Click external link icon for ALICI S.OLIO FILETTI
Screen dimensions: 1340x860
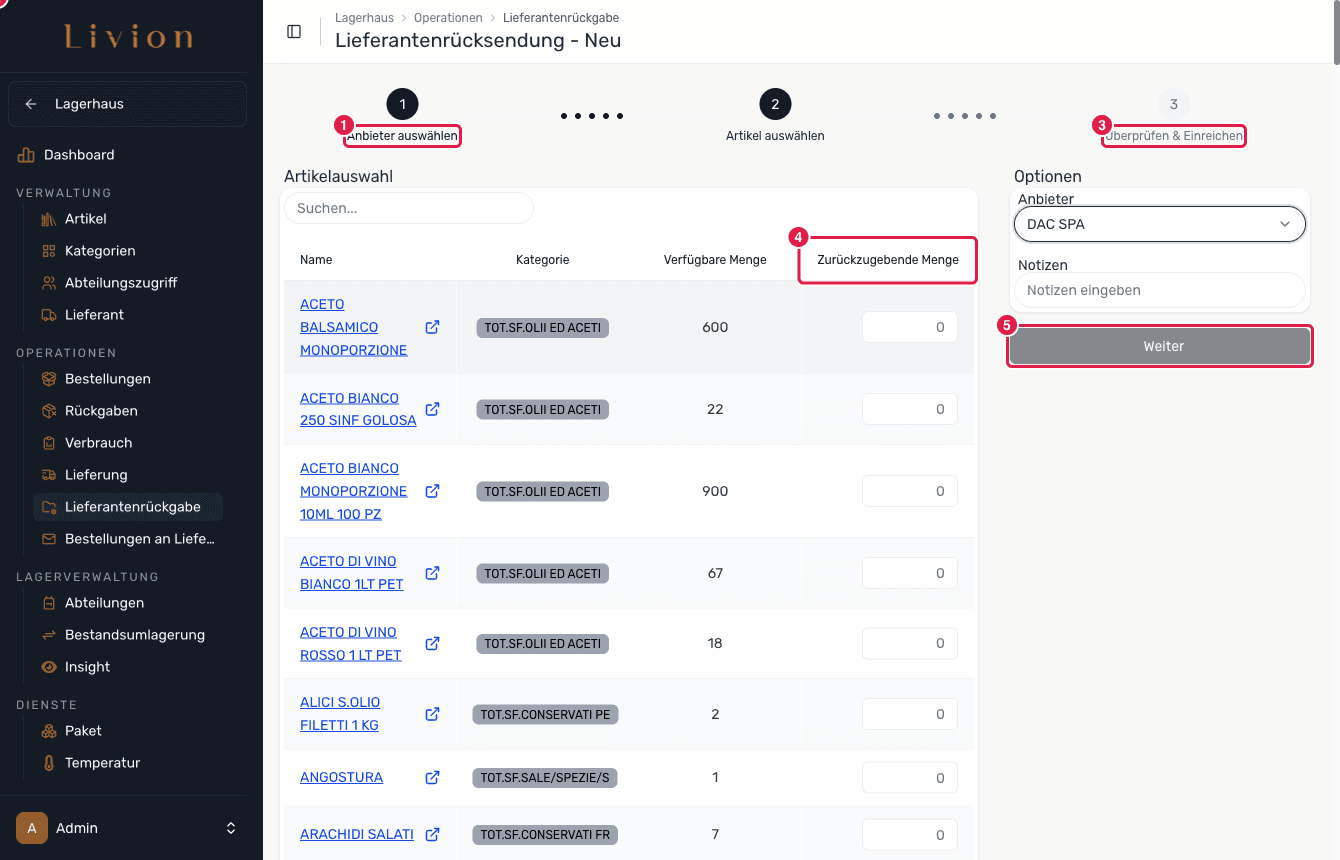[433, 714]
